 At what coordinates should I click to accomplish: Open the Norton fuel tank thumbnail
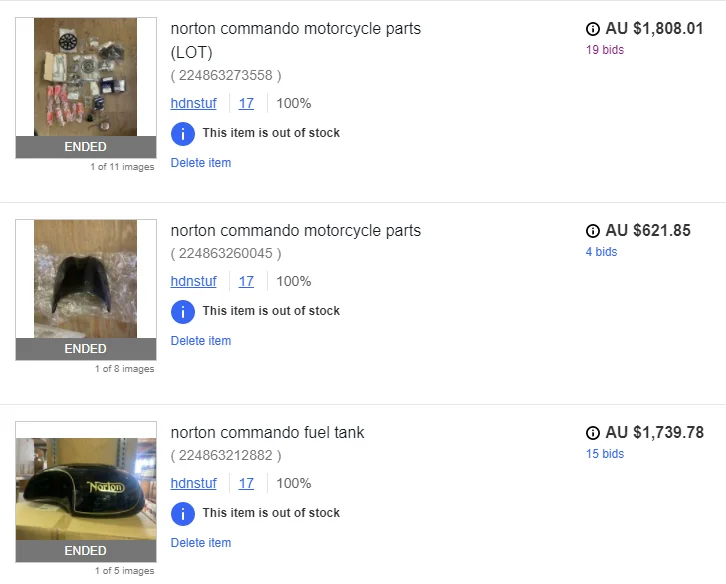click(86, 484)
